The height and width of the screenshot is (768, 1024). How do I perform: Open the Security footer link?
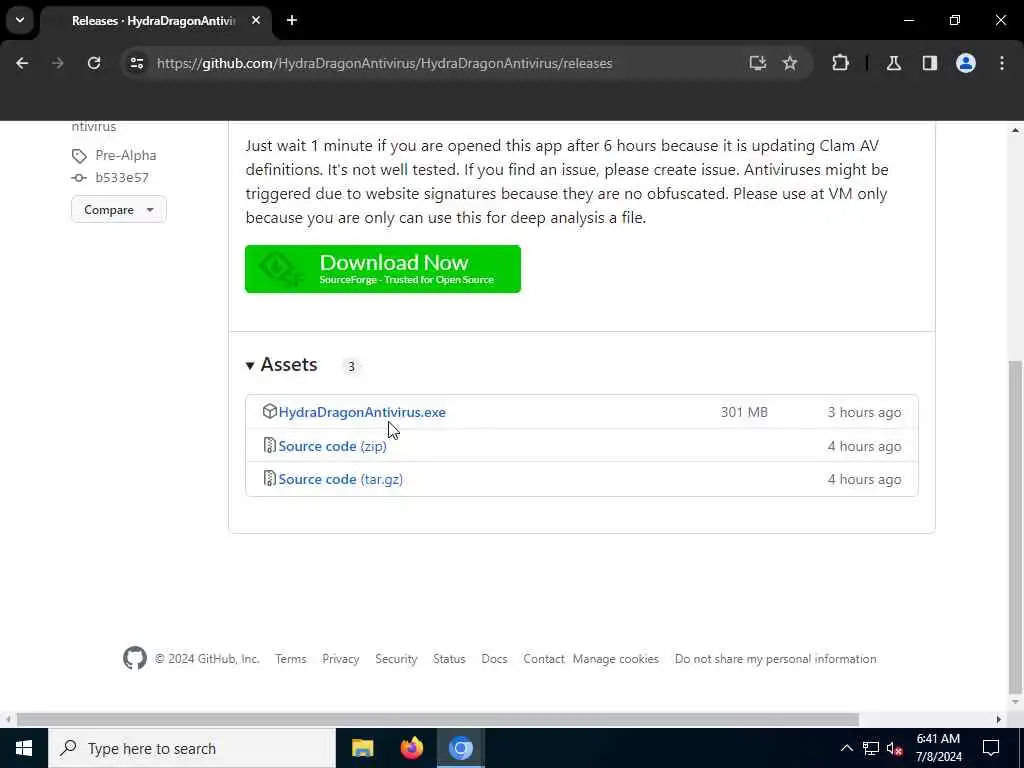396,659
